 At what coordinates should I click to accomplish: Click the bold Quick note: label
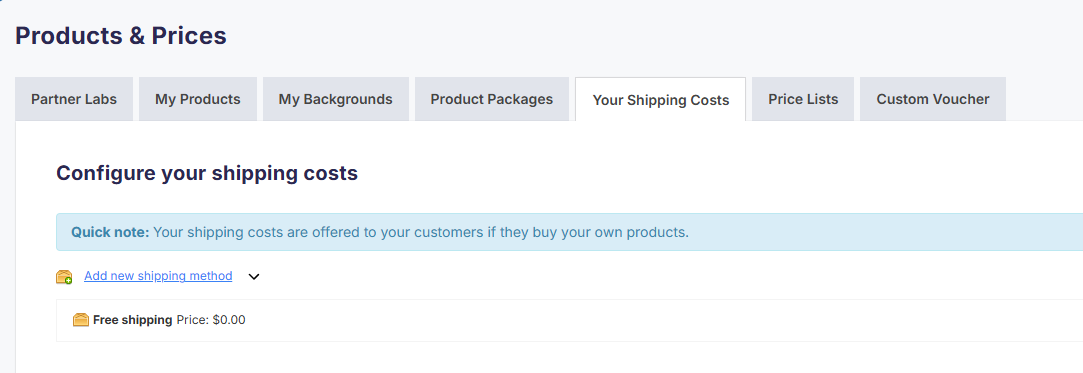click(110, 232)
